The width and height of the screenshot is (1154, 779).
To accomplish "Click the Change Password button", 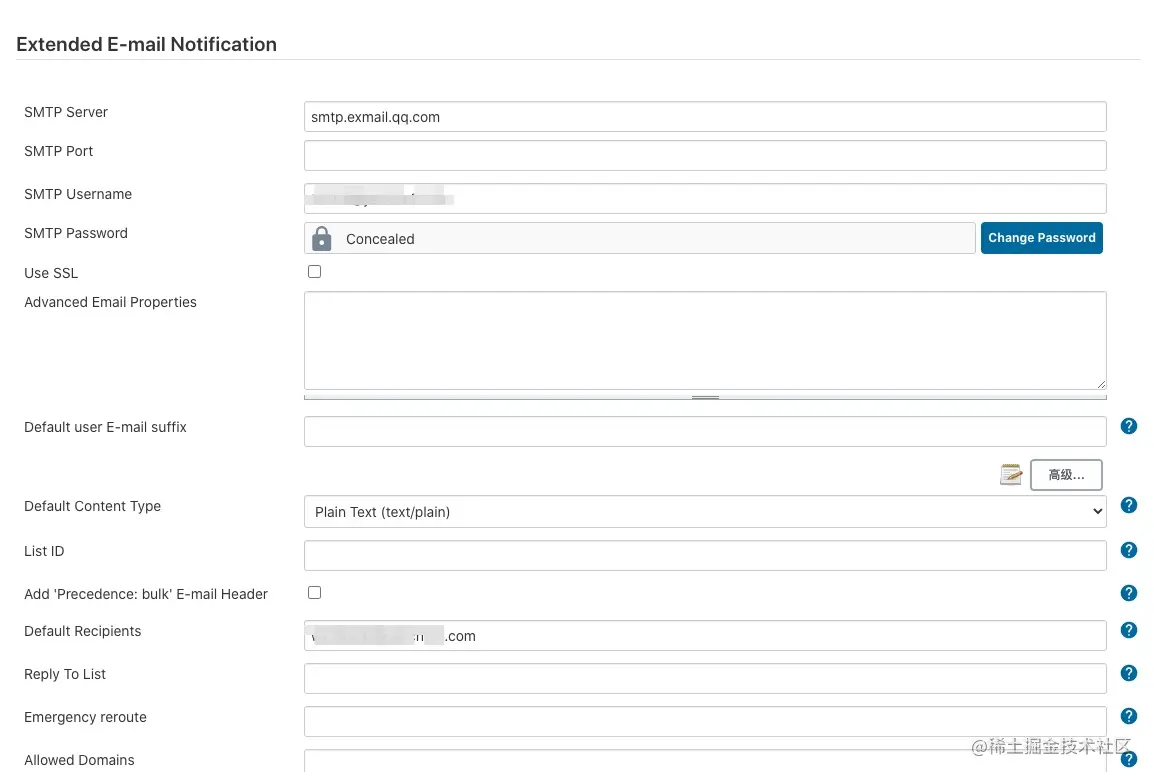I will point(1041,238).
